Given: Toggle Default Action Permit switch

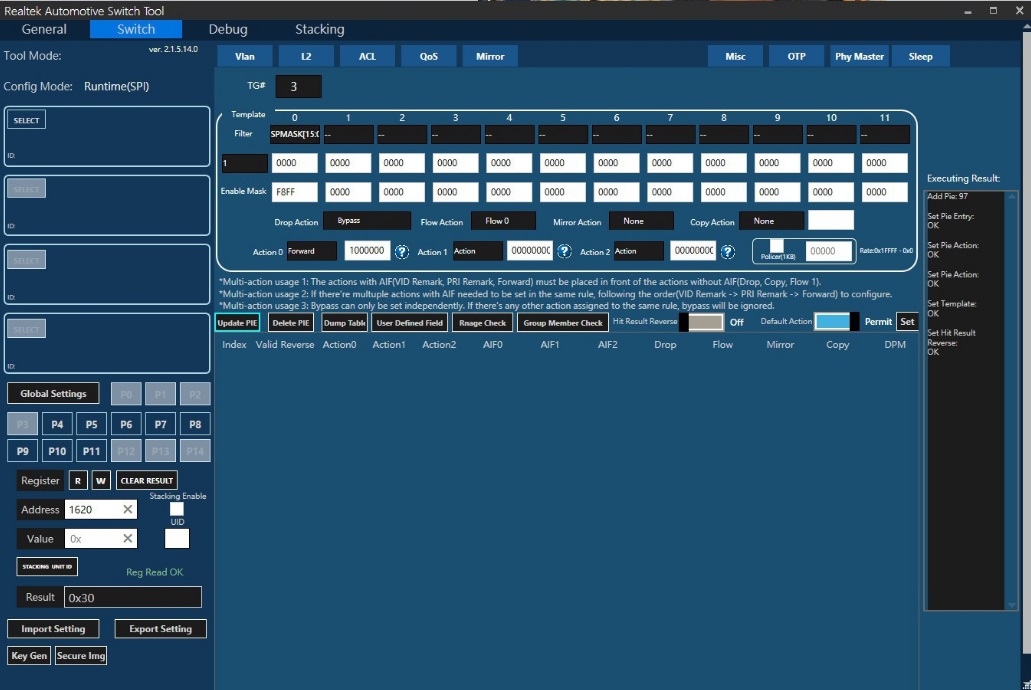Looking at the screenshot, I should (x=836, y=322).
